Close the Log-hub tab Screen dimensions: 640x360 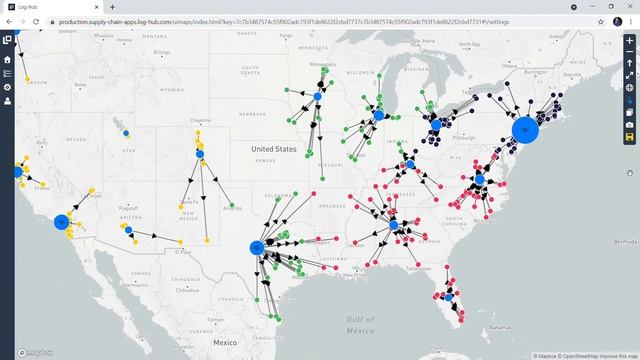(x=96, y=7)
